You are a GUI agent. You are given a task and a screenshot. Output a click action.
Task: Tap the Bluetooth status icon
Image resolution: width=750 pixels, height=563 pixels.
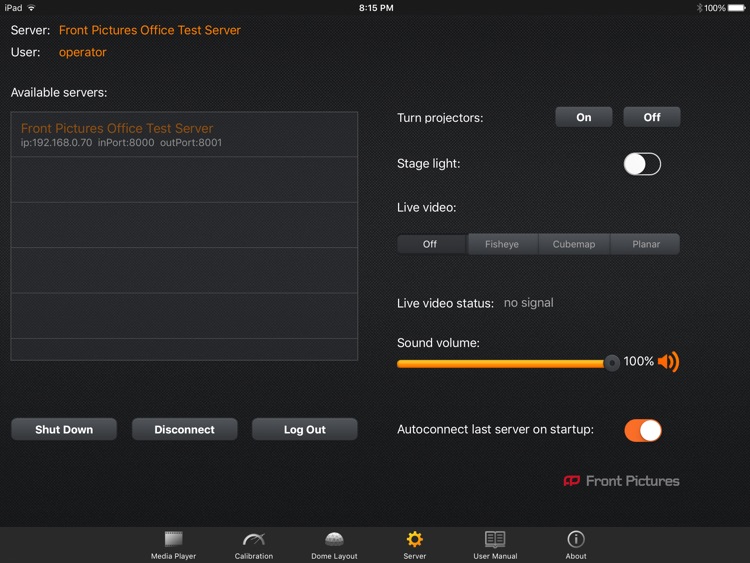tap(699, 8)
